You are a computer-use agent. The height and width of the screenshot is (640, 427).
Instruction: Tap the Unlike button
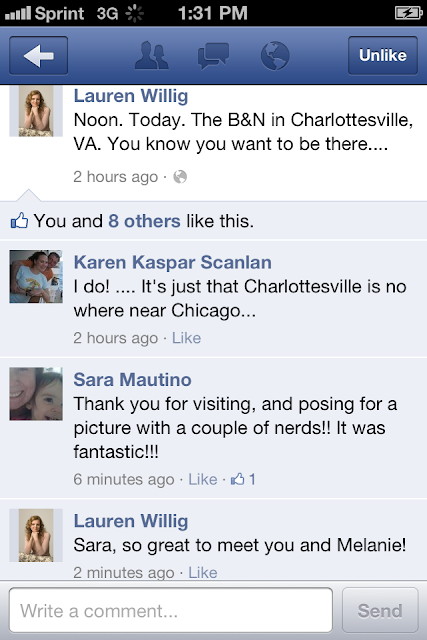[x=383, y=56]
